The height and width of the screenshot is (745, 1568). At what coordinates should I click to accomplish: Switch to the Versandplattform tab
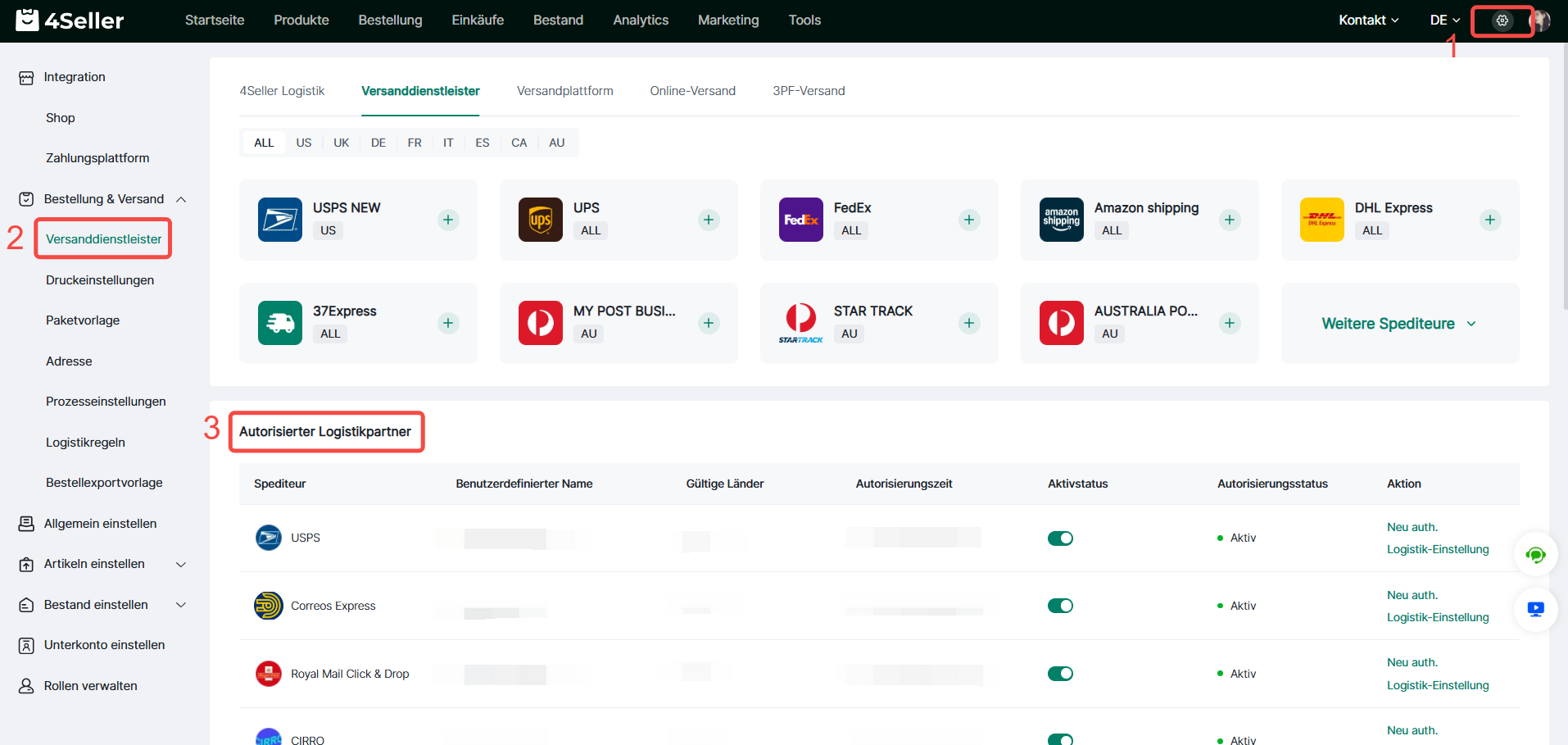tap(564, 91)
